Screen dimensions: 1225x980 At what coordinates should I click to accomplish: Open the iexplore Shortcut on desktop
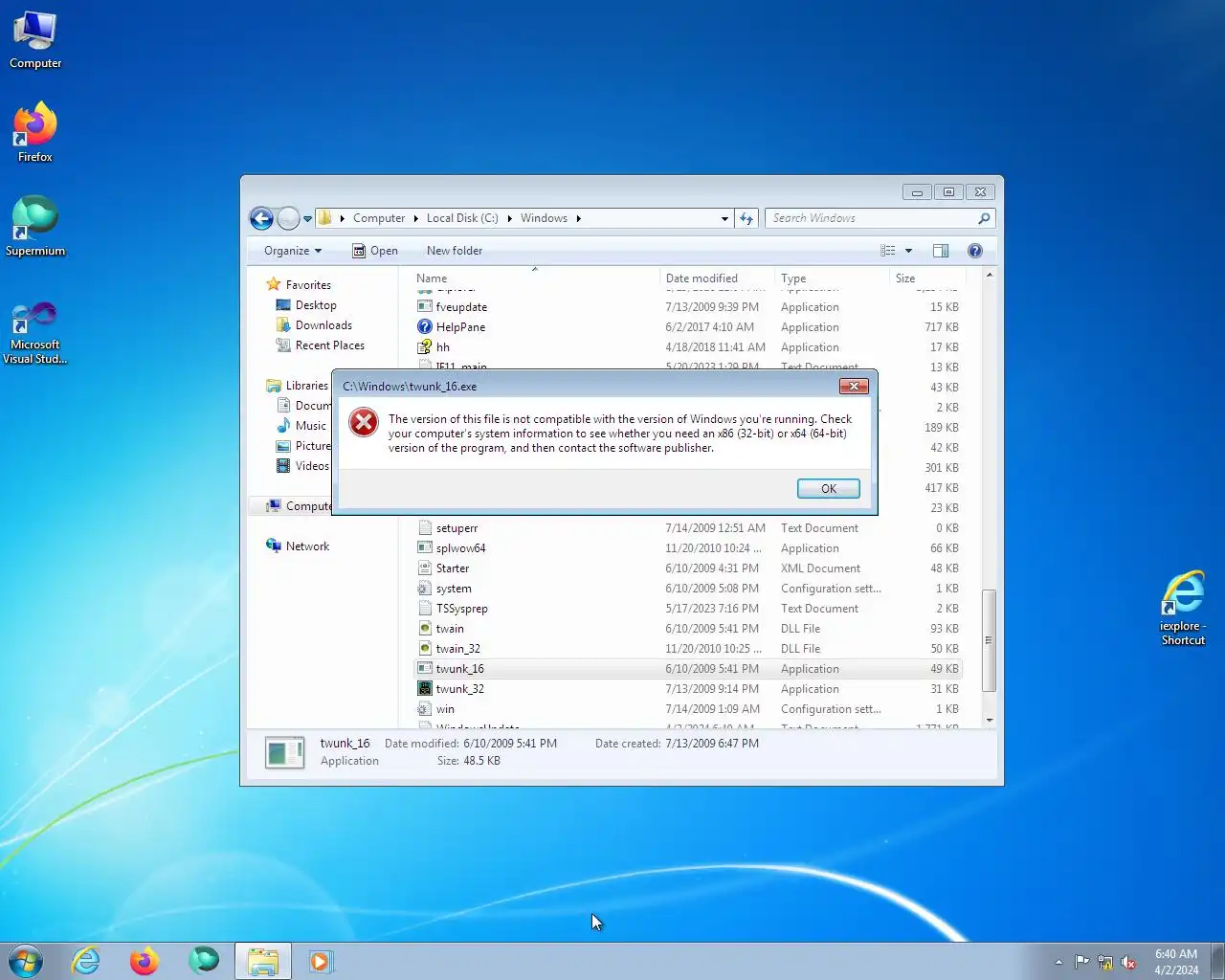coord(1183,609)
